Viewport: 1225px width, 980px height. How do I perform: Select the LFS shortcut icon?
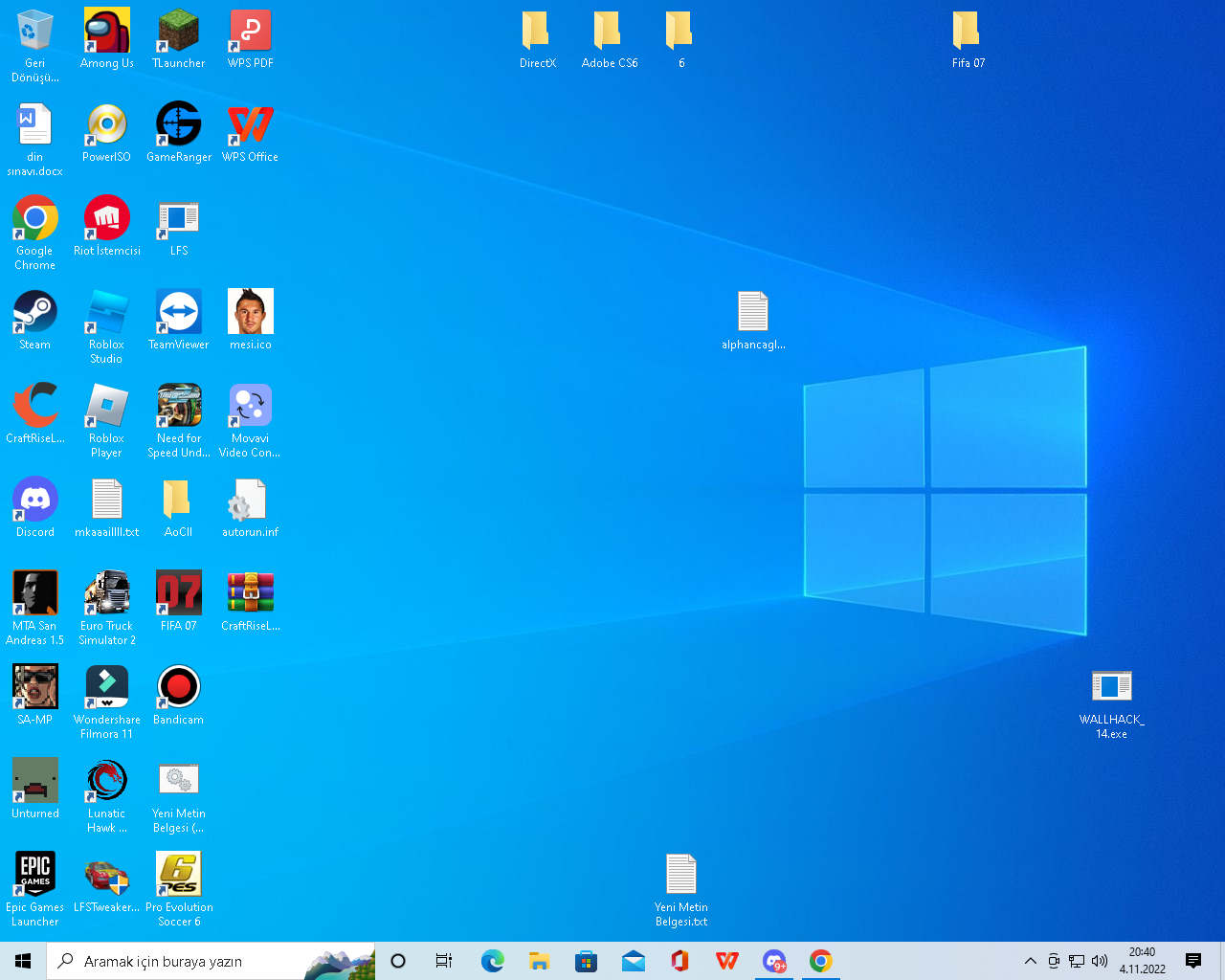coord(179,218)
